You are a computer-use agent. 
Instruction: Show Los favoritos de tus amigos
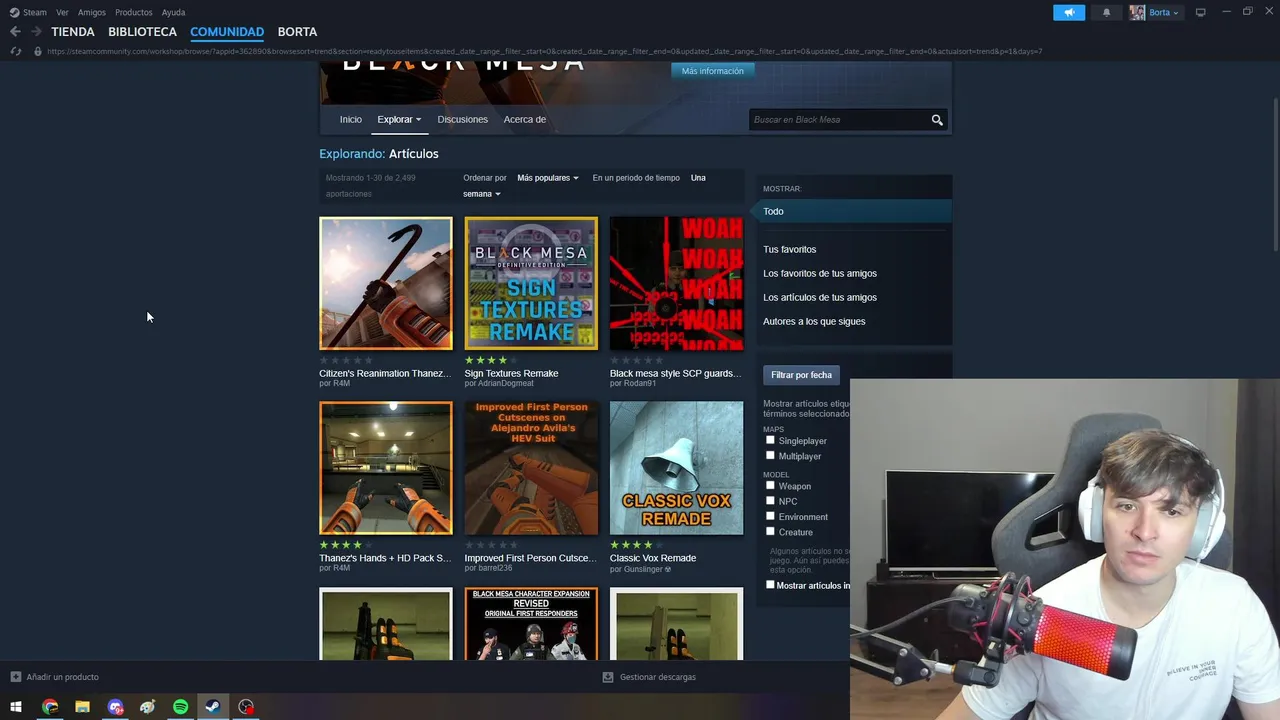[820, 273]
